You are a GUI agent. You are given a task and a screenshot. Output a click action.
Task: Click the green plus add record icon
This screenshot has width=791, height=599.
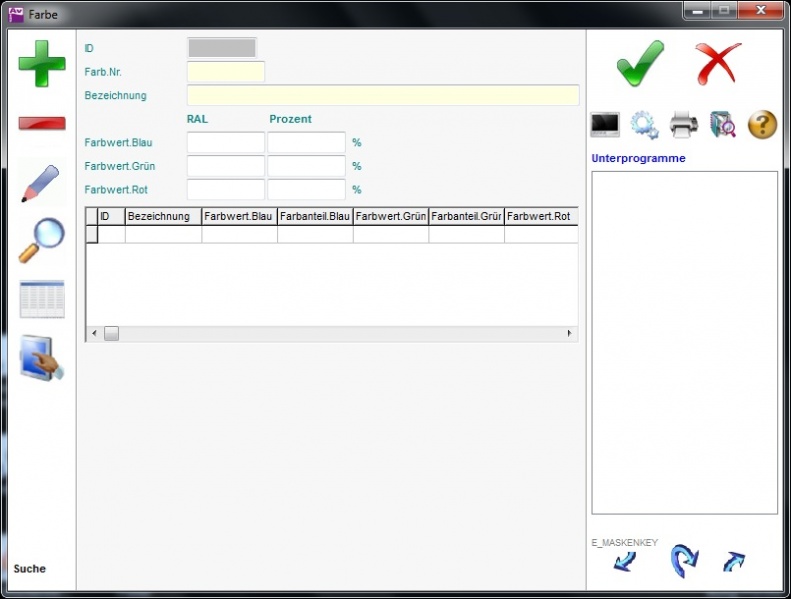tap(42, 64)
